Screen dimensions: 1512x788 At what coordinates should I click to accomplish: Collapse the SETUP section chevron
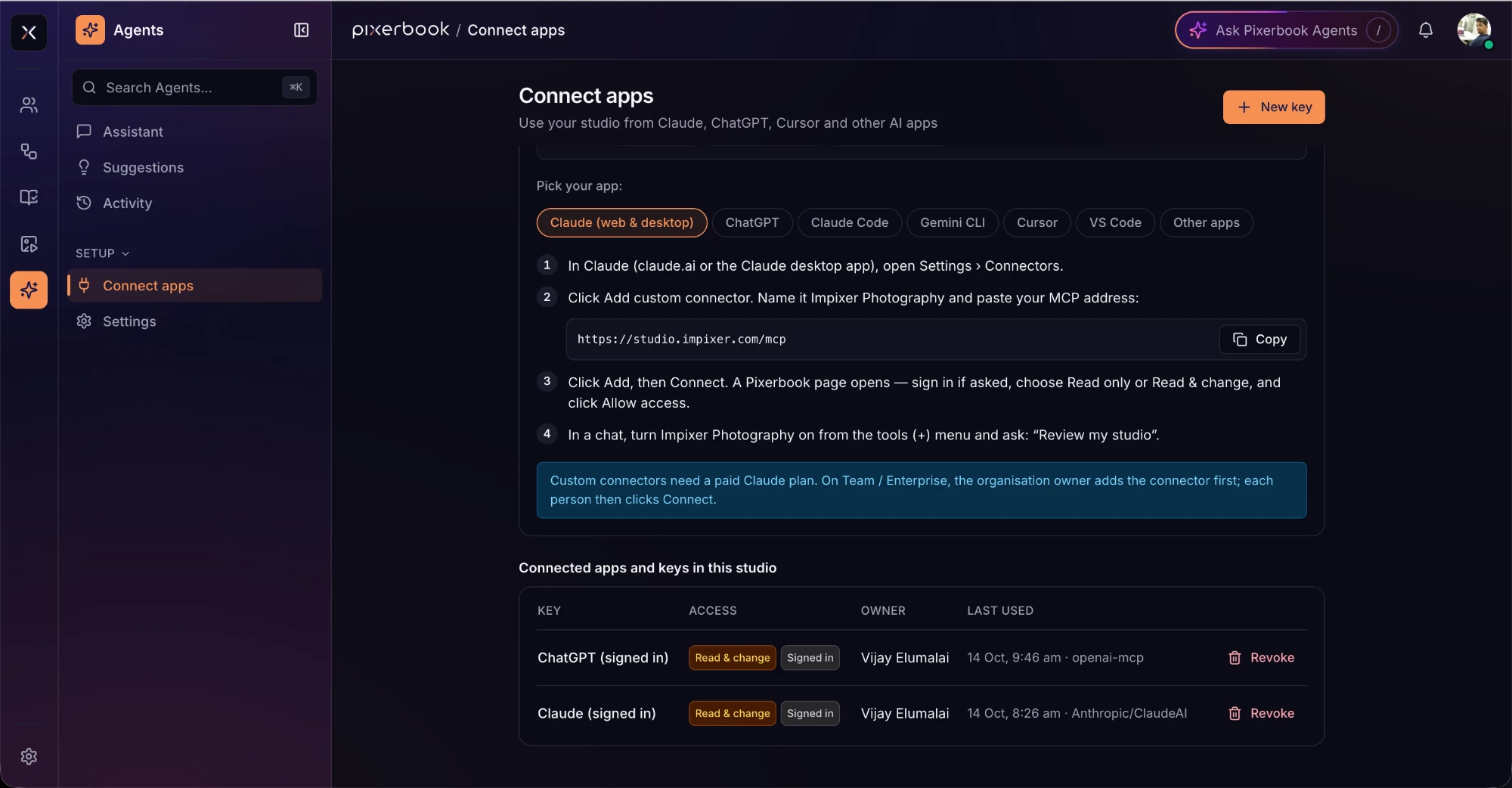[x=125, y=253]
